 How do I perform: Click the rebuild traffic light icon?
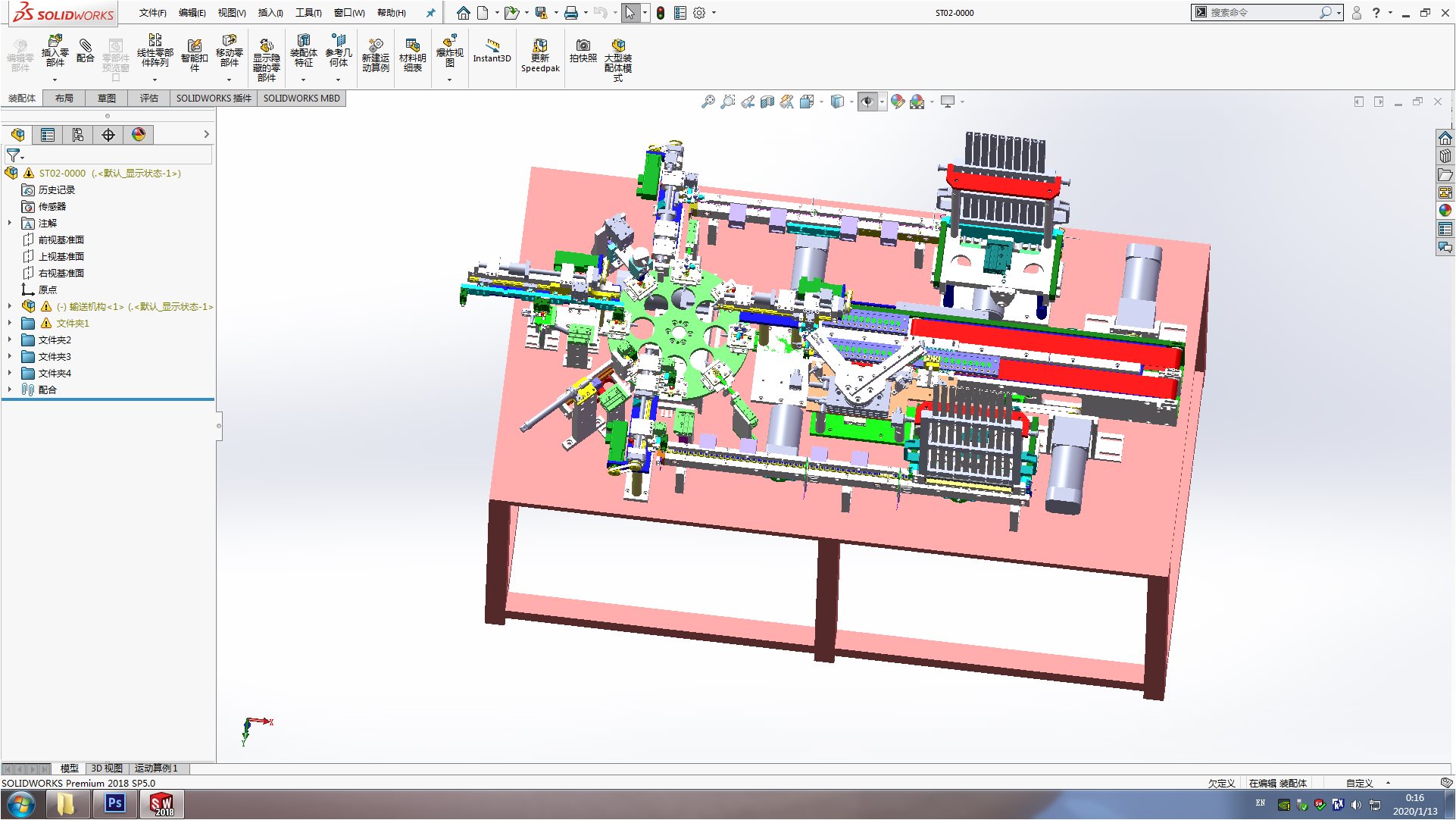pyautogui.click(x=661, y=13)
